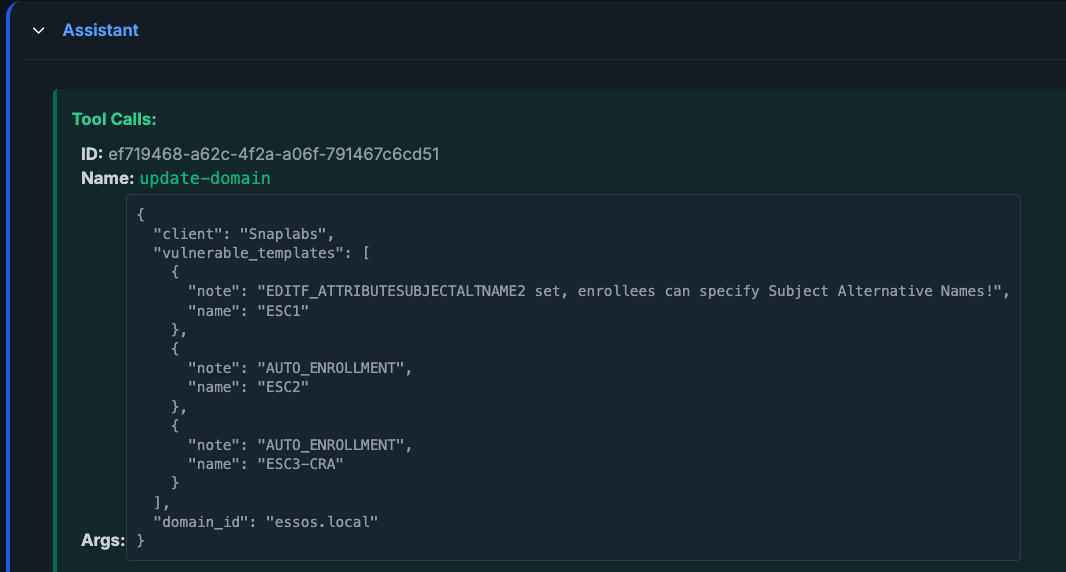This screenshot has height=572, width=1066.
Task: Click the update-domain tool name
Action: click(205, 178)
